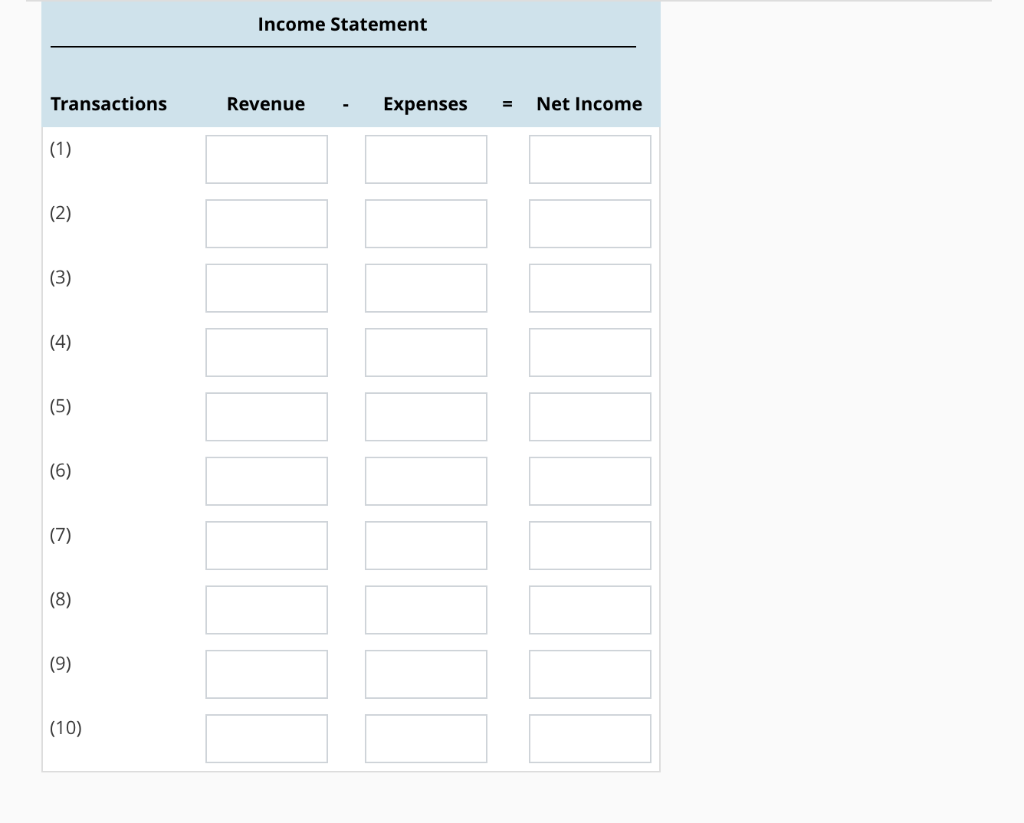The width and height of the screenshot is (1024, 823).
Task: Select the Expenses box for transaction (9)
Action: (426, 674)
